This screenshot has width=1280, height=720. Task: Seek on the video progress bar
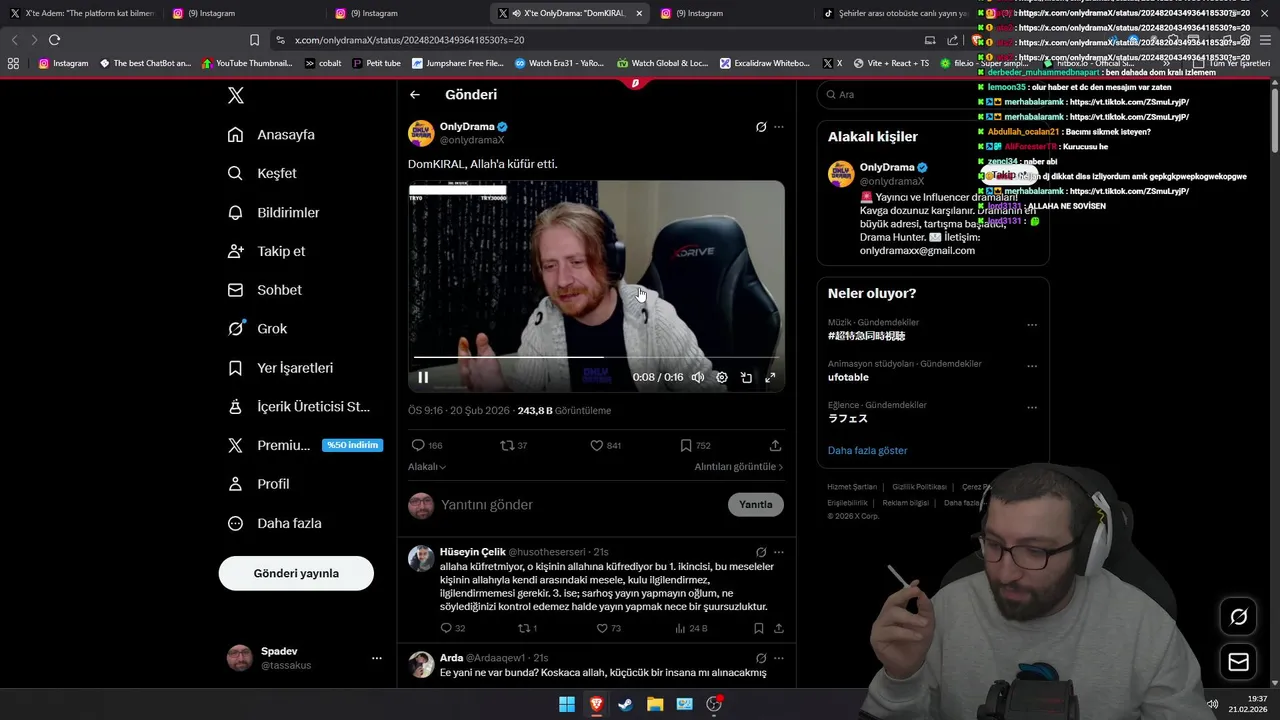point(596,356)
